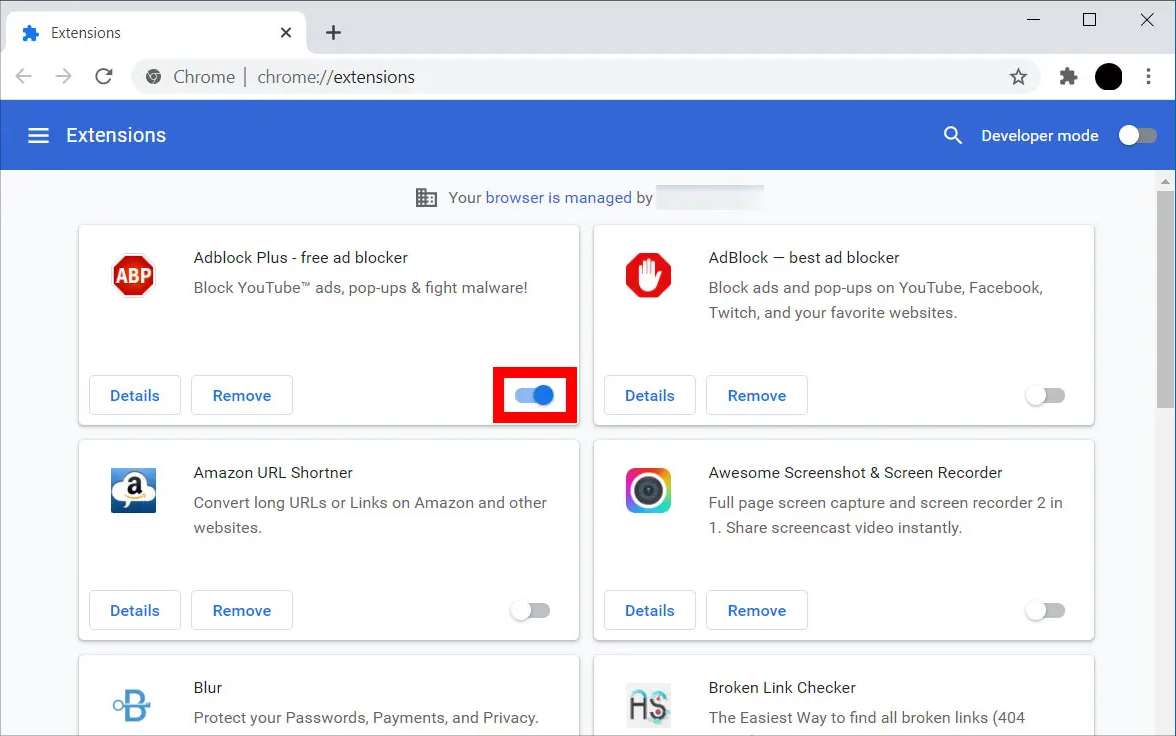Remove Awesome Screenshot & Screen Recorder
Screen dimensions: 1176x736
tap(757, 611)
